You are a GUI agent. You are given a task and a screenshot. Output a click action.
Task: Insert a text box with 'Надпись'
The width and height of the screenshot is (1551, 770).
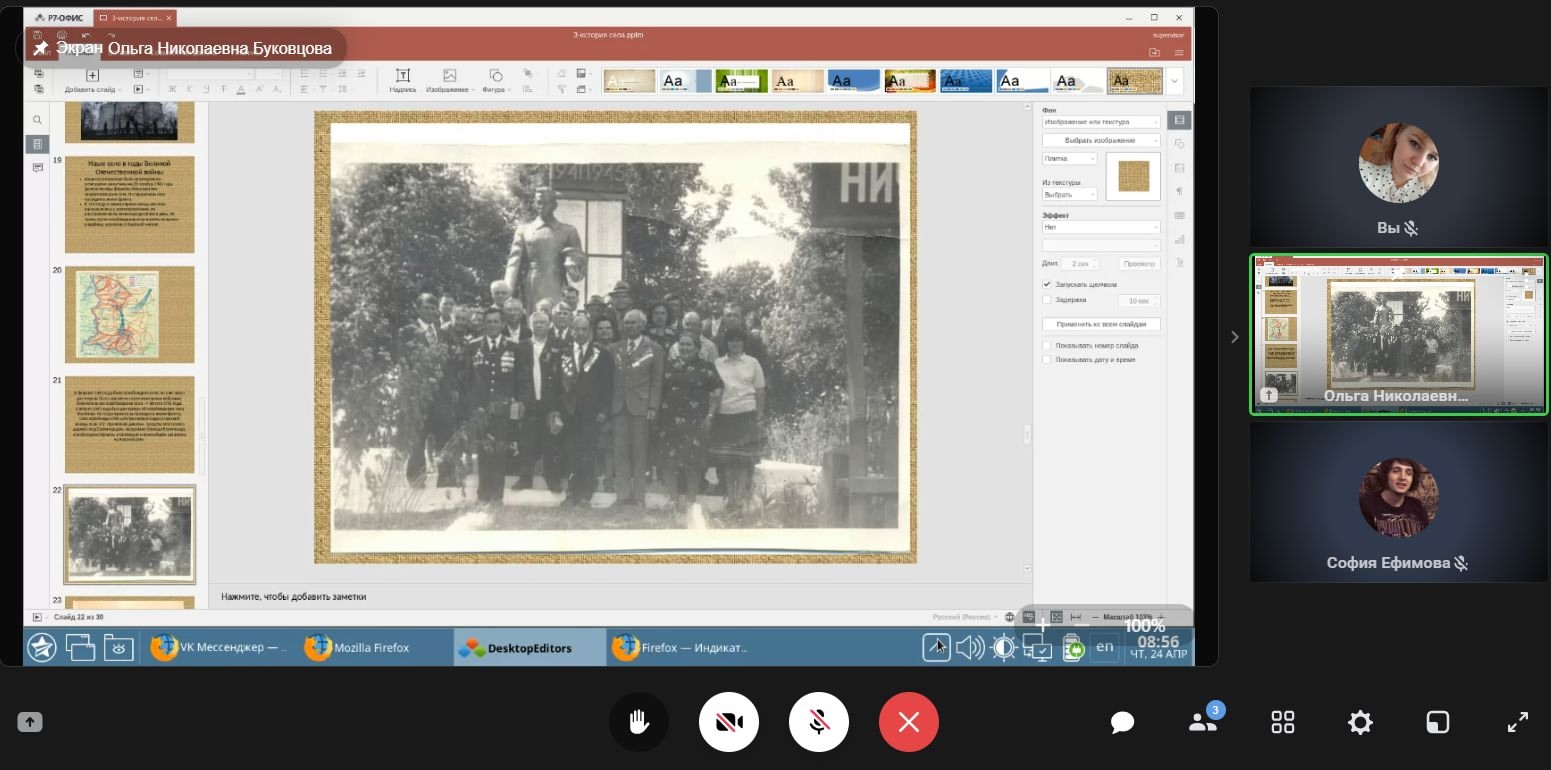[403, 81]
